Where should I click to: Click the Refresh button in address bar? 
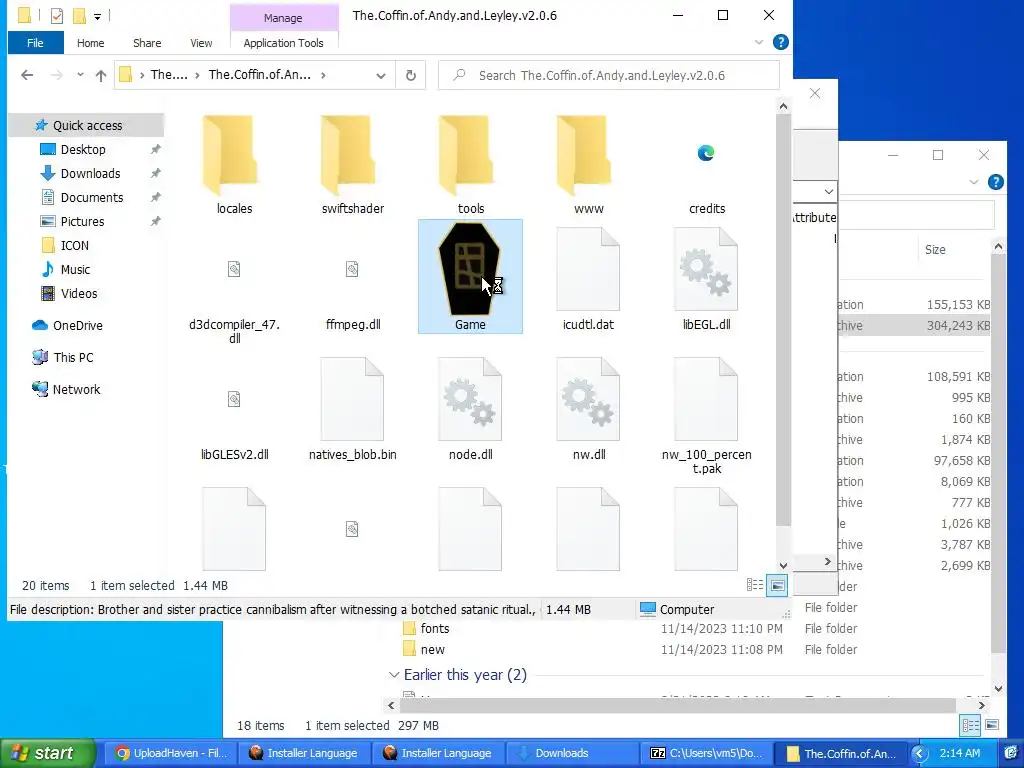[x=411, y=75]
